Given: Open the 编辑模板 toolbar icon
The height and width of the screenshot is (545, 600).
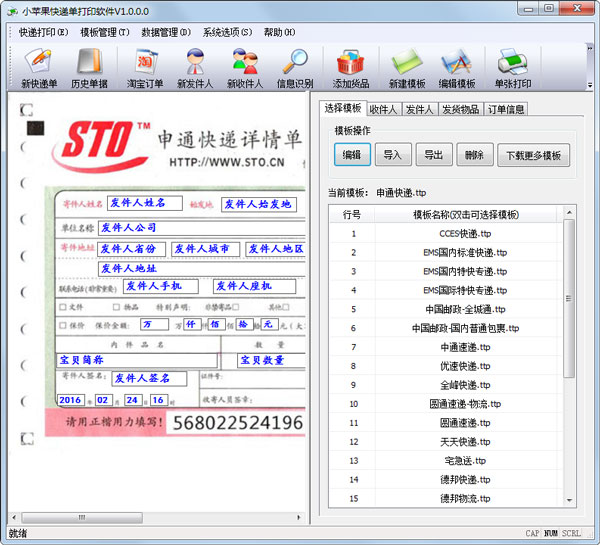Looking at the screenshot, I should [456, 68].
